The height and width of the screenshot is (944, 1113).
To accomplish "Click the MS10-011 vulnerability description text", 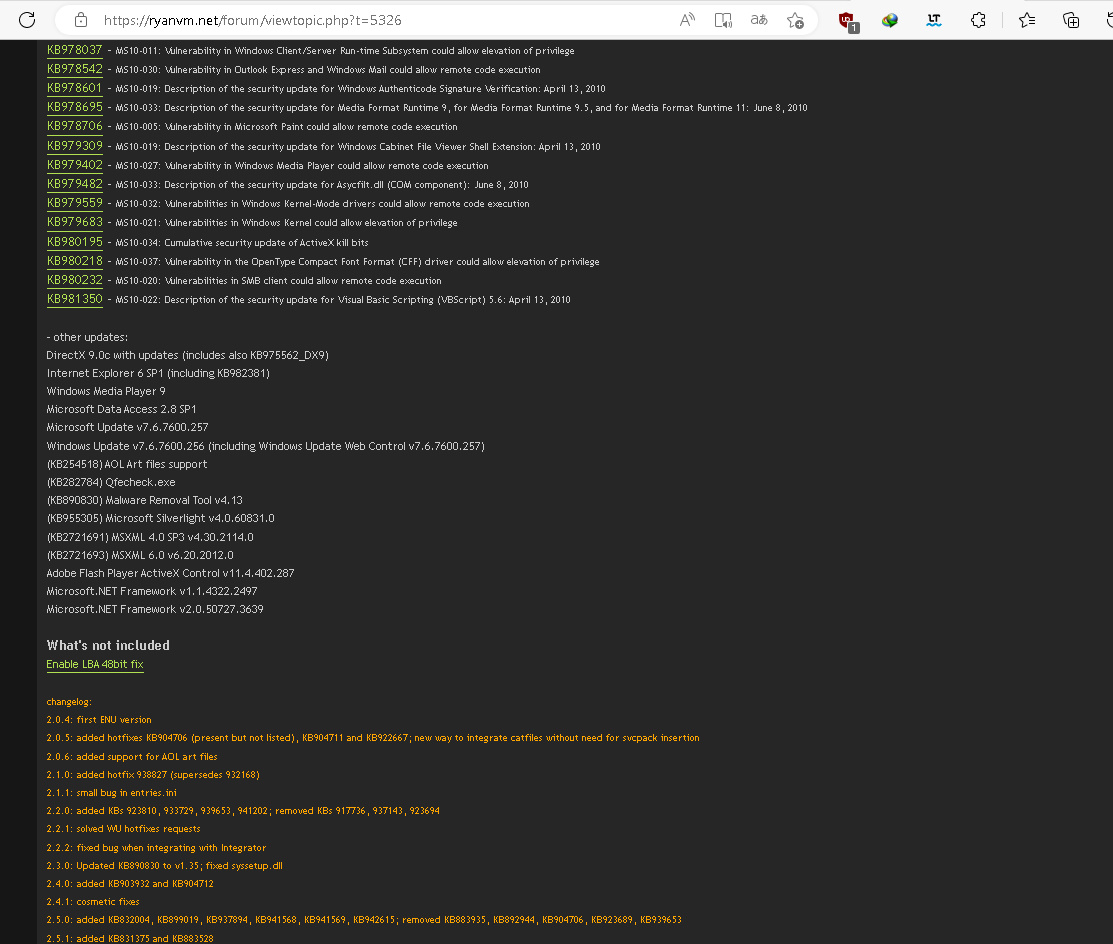I will tap(345, 50).
